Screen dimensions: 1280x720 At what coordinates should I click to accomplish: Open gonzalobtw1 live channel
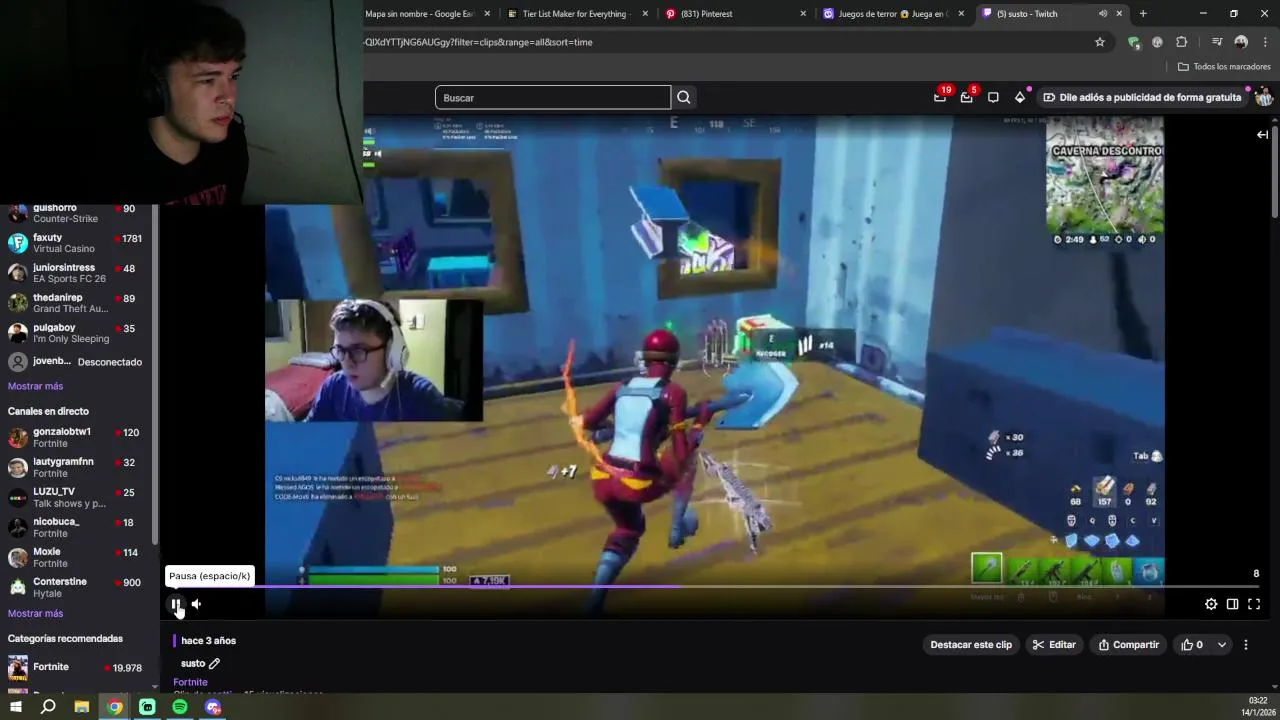pos(75,437)
